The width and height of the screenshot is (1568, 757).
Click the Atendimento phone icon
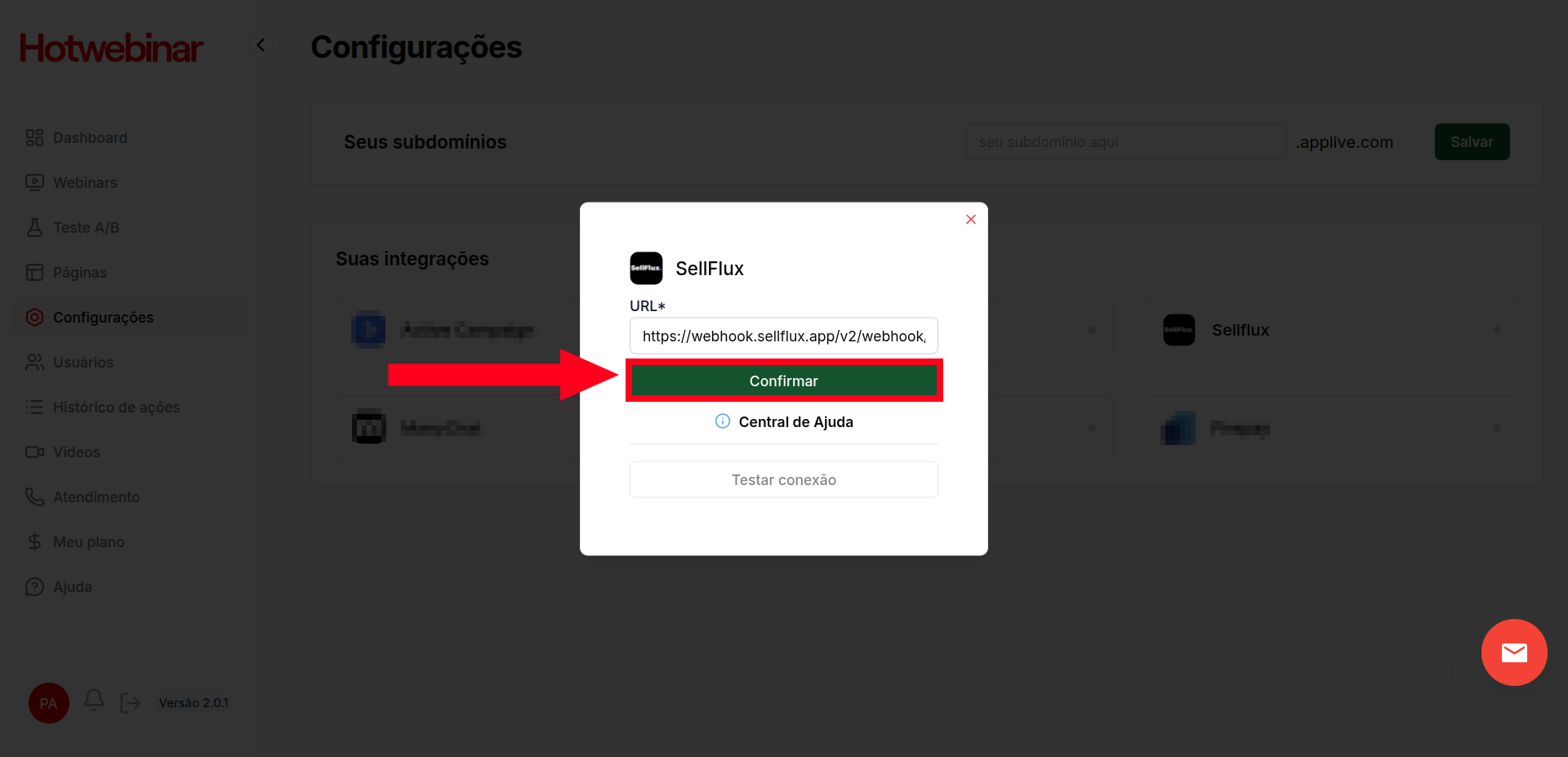click(34, 497)
